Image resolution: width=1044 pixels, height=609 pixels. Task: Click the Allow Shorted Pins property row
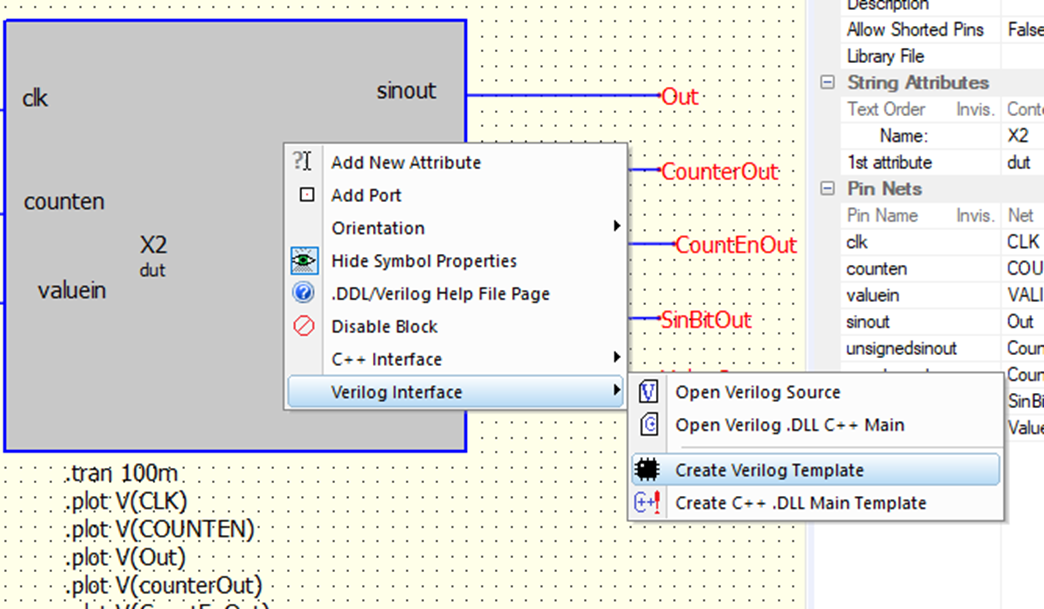[x=942, y=29]
